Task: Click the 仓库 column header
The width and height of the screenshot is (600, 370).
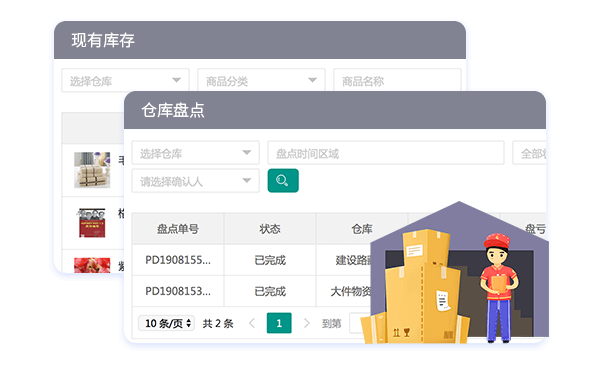Action: pyautogui.click(x=362, y=229)
